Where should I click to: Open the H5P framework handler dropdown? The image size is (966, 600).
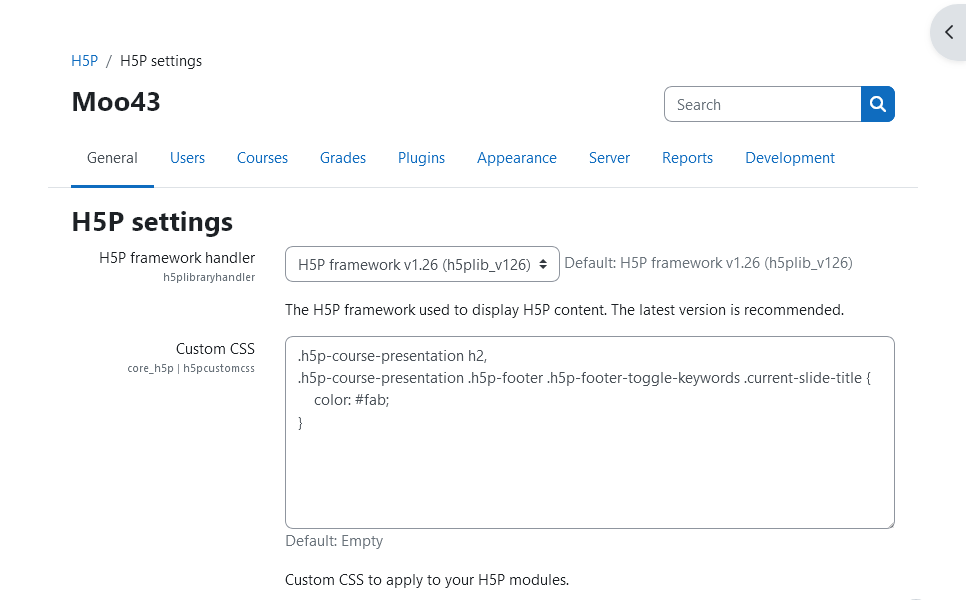point(422,264)
